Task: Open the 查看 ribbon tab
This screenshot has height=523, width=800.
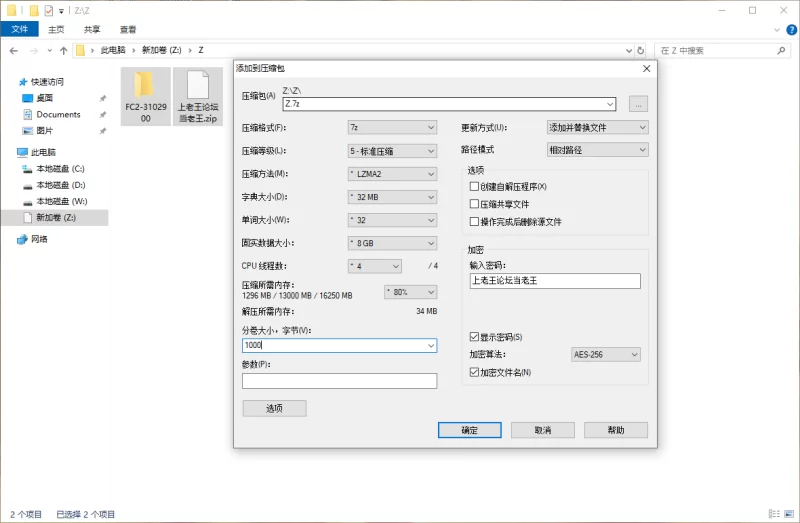Action: 128,30
